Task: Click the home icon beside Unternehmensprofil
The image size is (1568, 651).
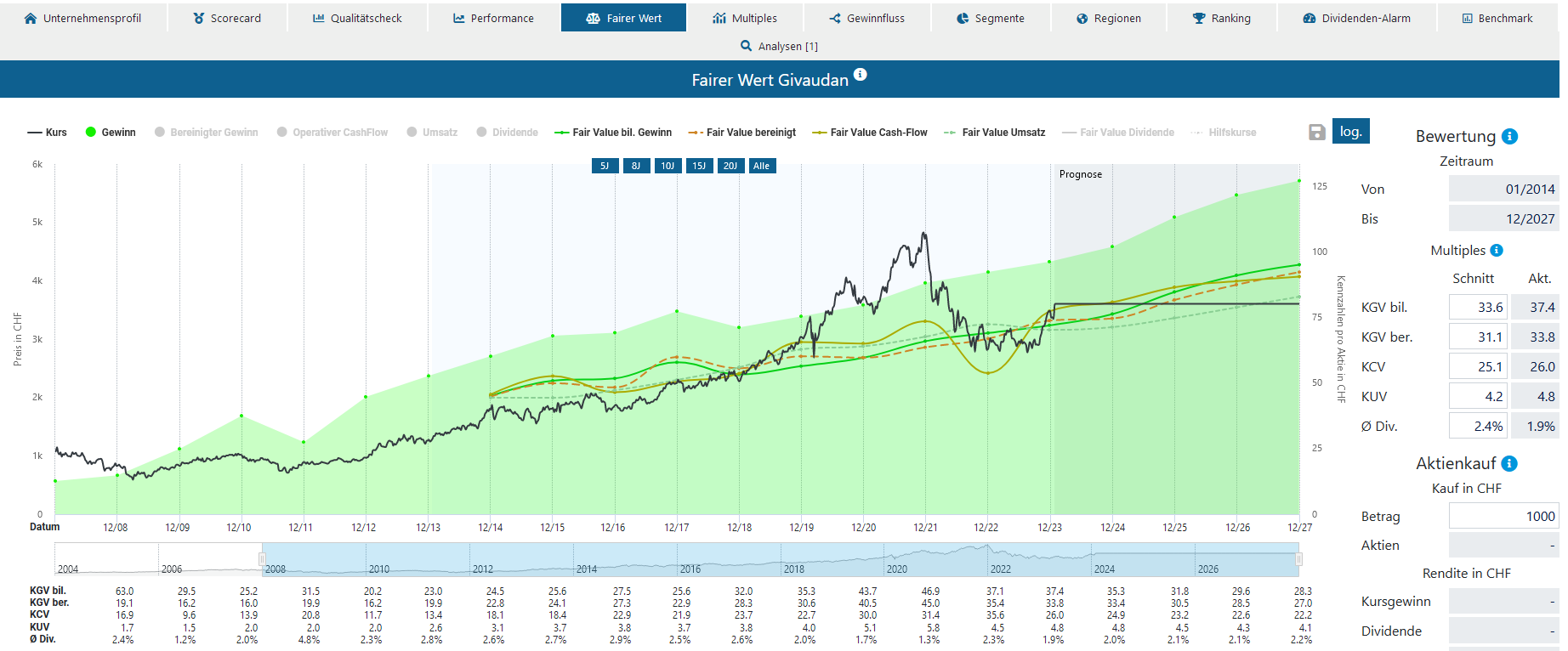Action: (x=31, y=18)
